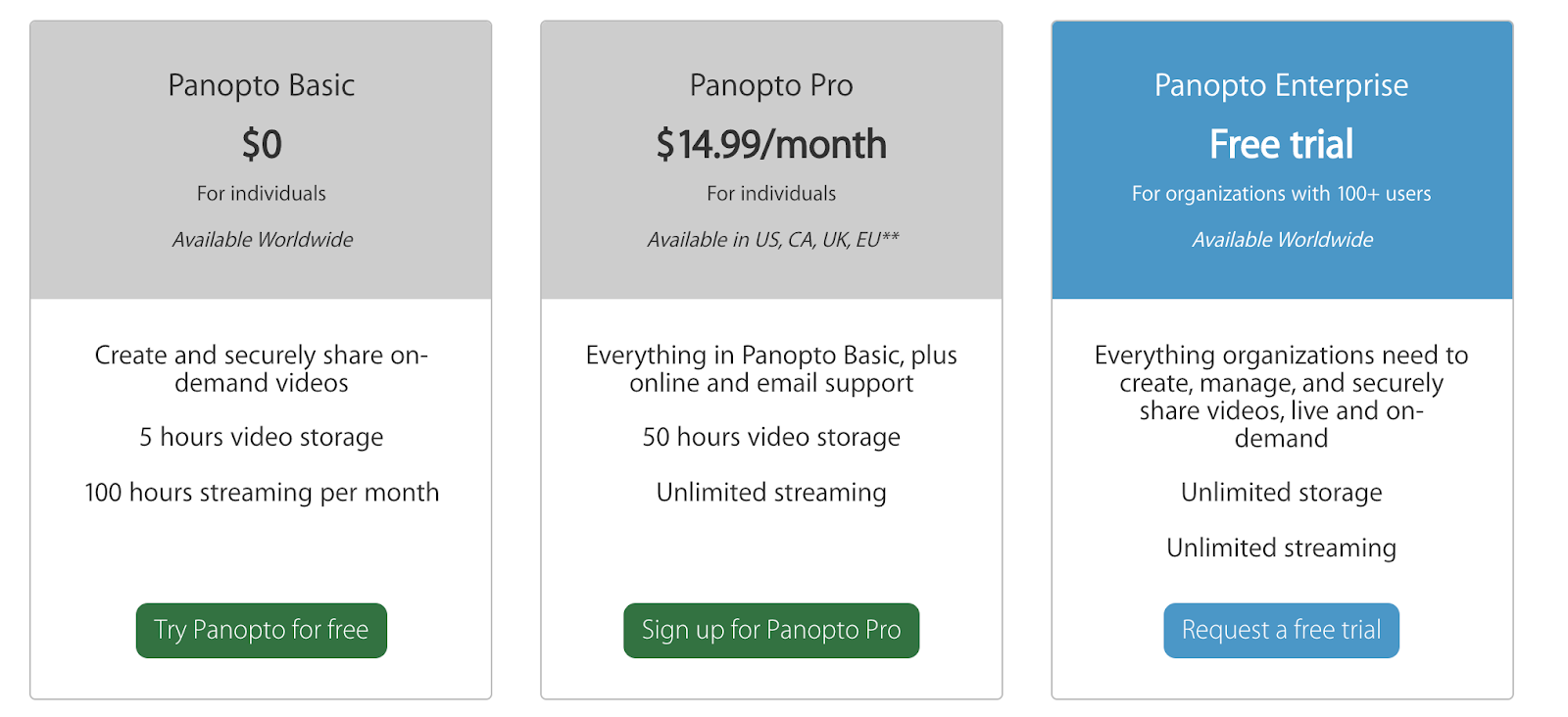Click Sign up for Panopto Pro button

pyautogui.click(x=771, y=630)
